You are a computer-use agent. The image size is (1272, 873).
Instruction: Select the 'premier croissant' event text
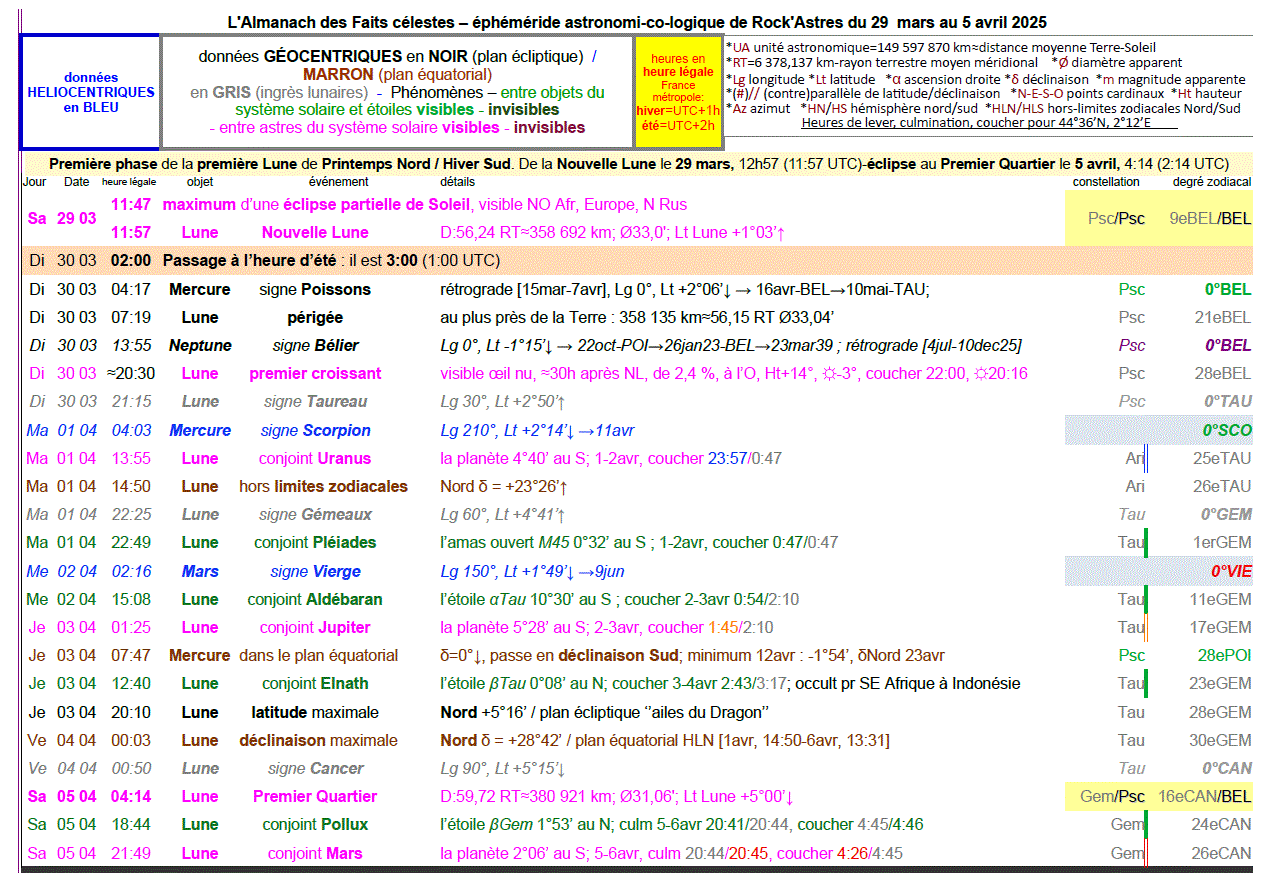(315, 374)
